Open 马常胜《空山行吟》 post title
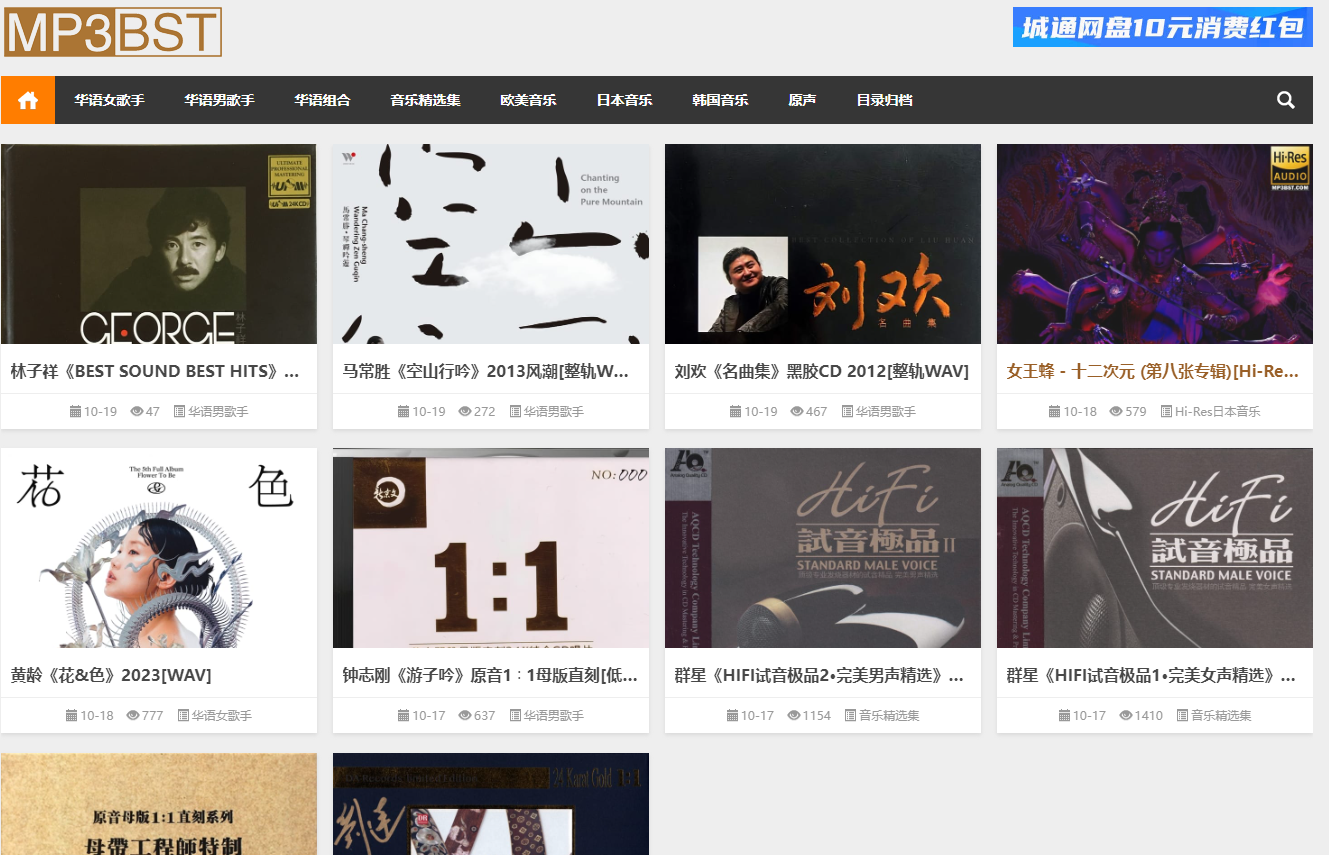The height and width of the screenshot is (855, 1329). click(486, 371)
